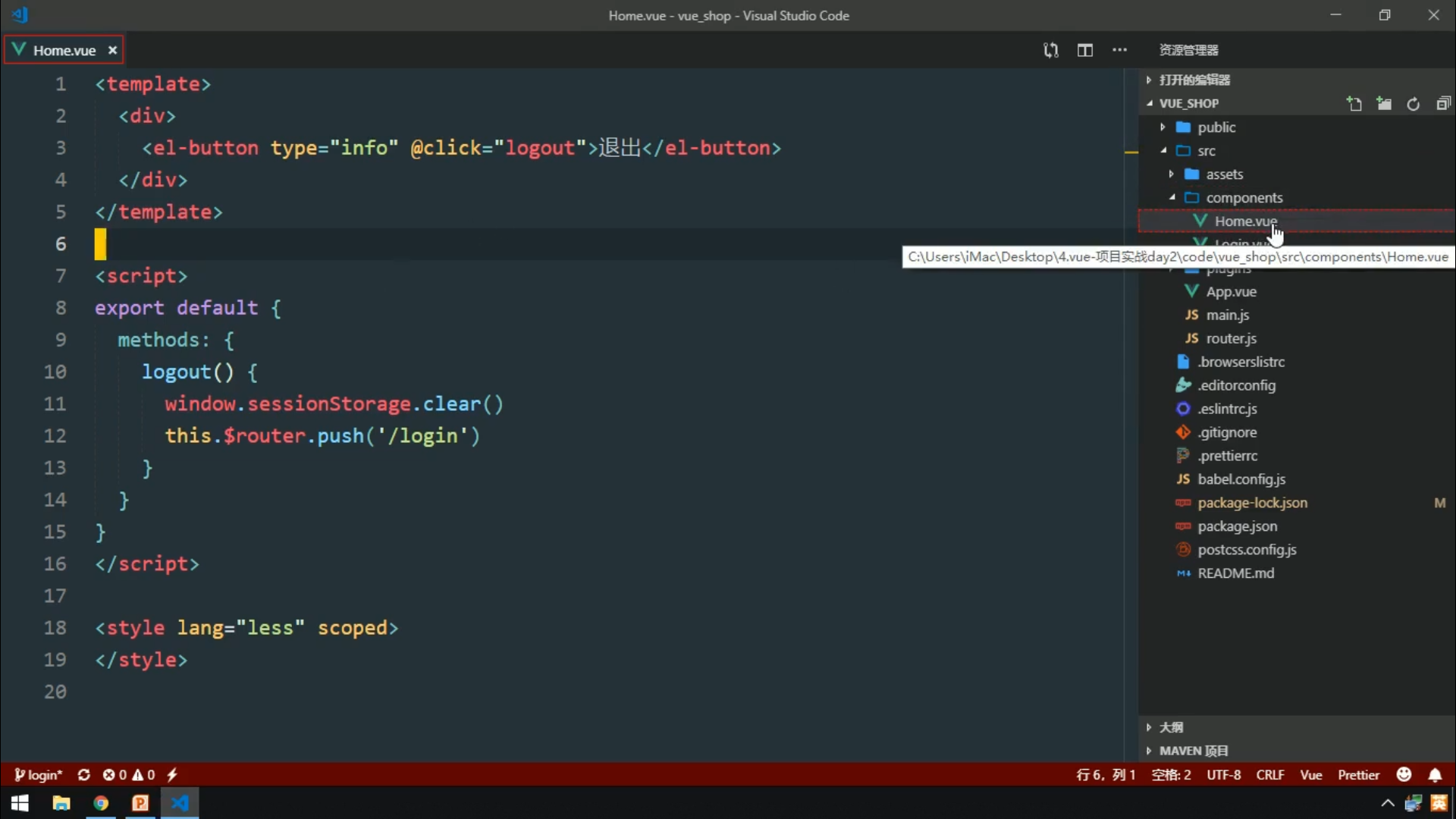Click line number 12 in the gutter

pos(55,436)
